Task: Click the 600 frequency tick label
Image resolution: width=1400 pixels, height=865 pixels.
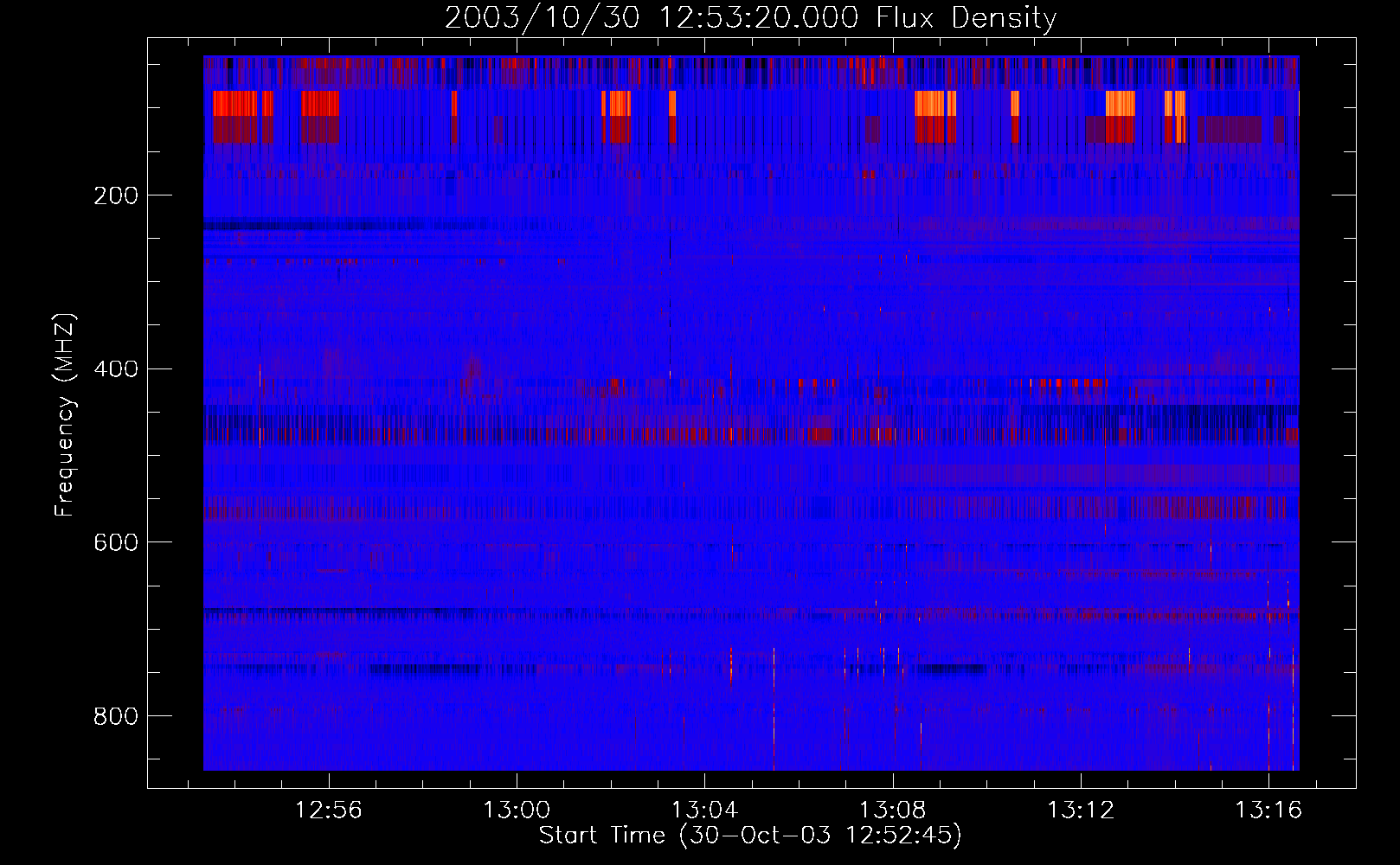Action: (x=116, y=542)
